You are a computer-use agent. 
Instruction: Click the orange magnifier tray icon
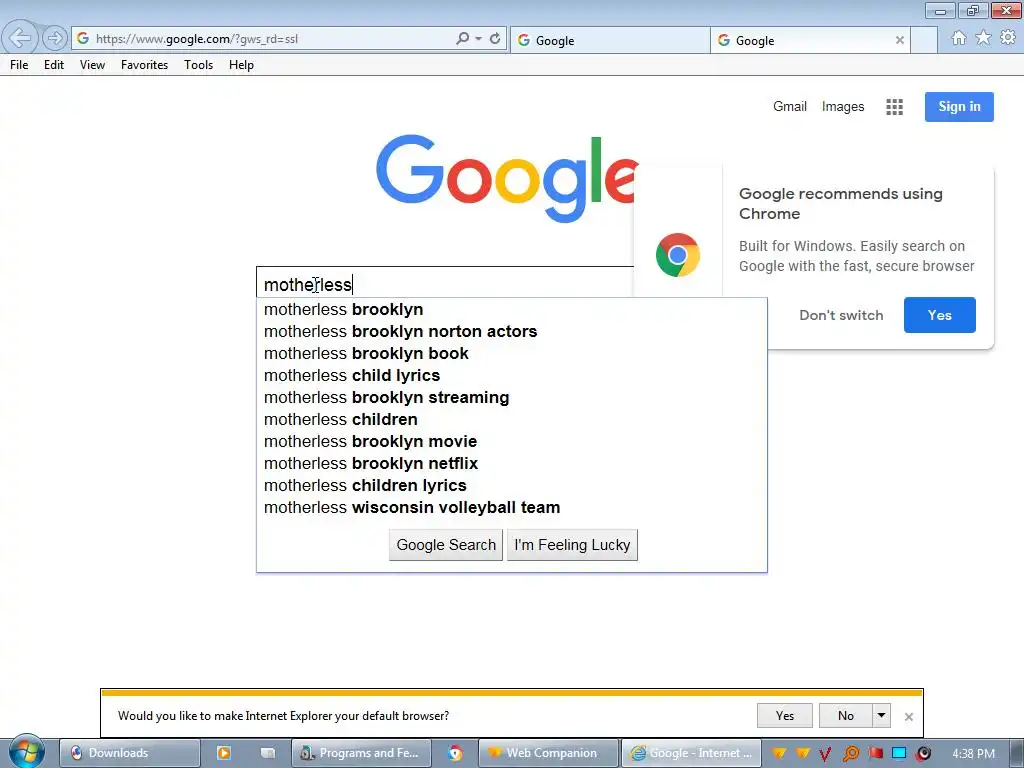click(850, 754)
